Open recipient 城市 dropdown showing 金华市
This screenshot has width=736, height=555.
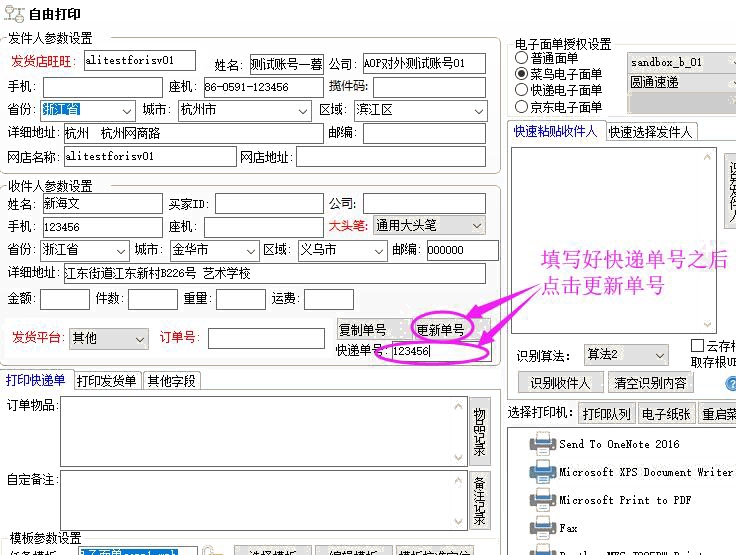pyautogui.click(x=215, y=250)
